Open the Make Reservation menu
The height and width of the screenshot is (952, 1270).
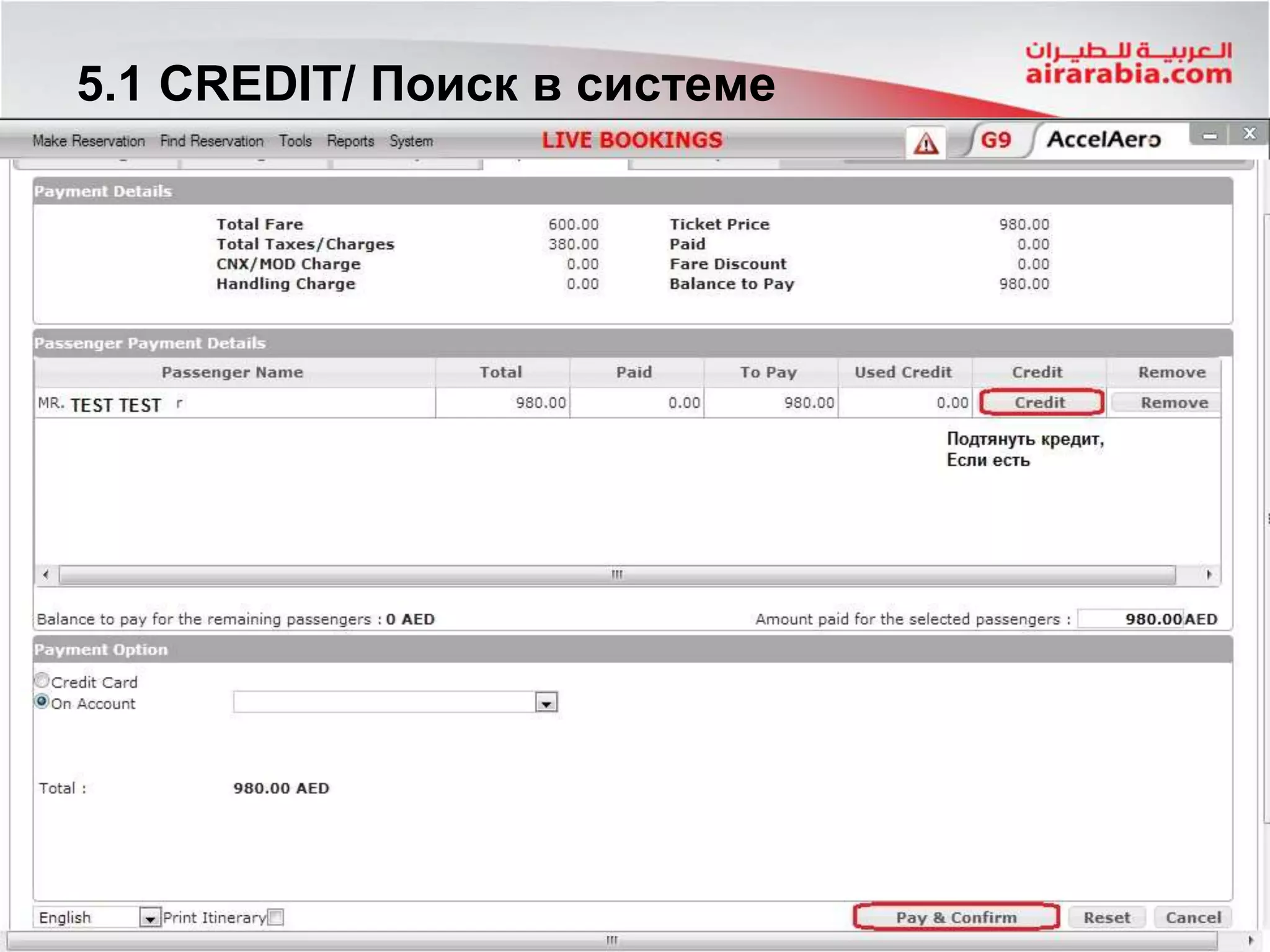tap(89, 141)
